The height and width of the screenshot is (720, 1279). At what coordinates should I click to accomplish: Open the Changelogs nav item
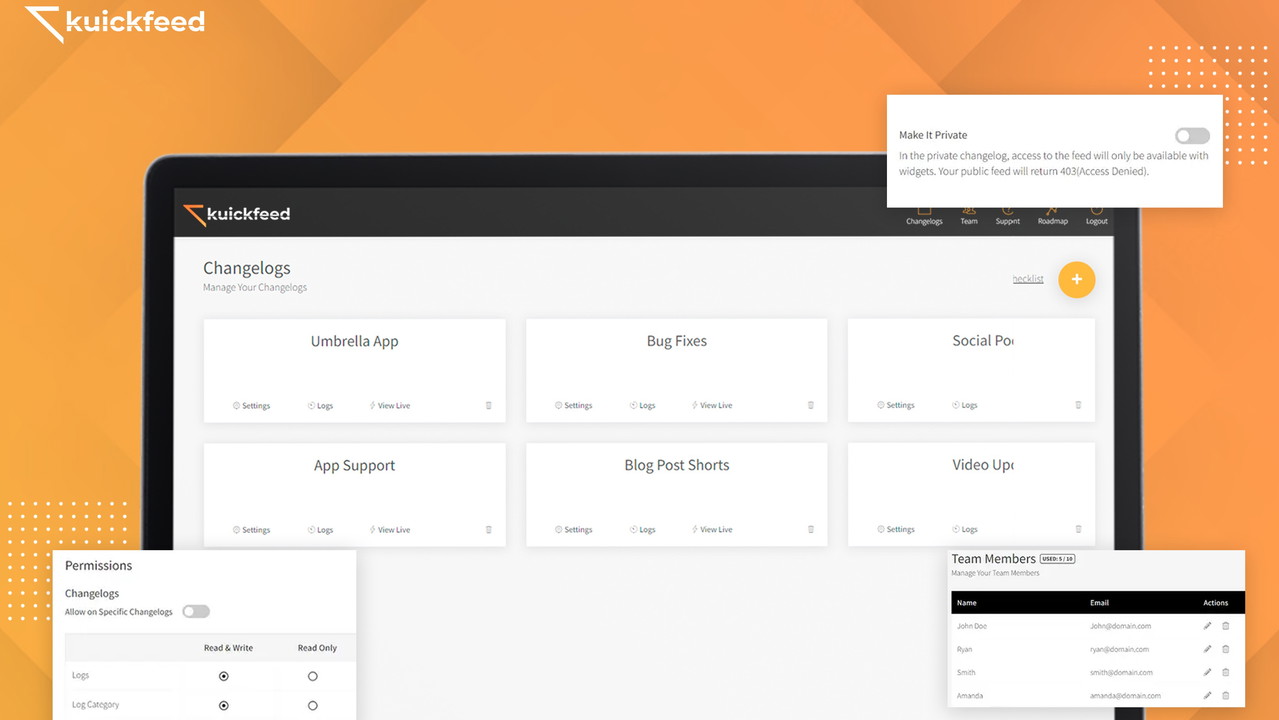tap(924, 216)
